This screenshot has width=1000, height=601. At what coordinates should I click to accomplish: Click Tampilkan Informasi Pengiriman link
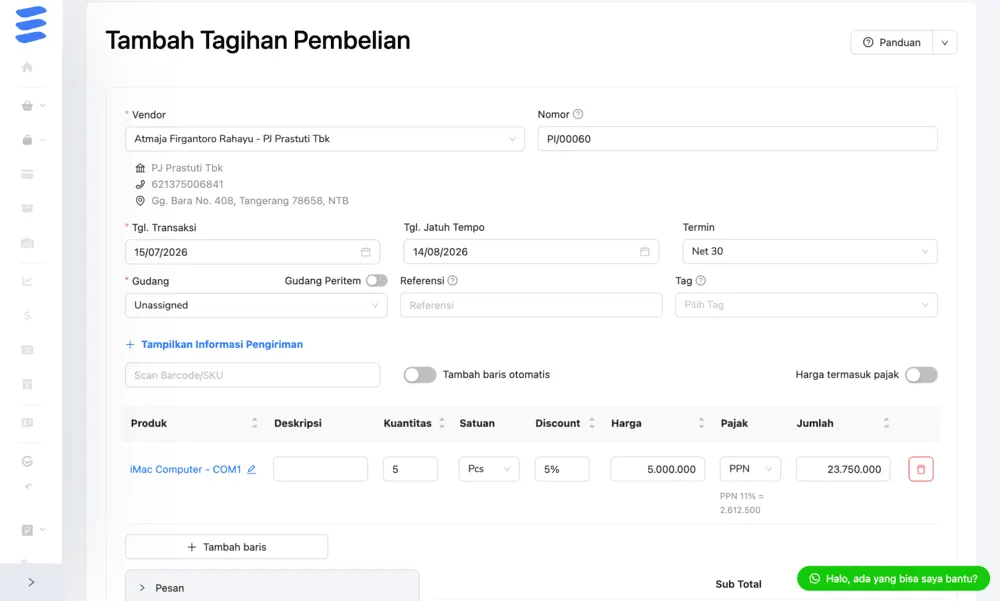214,344
